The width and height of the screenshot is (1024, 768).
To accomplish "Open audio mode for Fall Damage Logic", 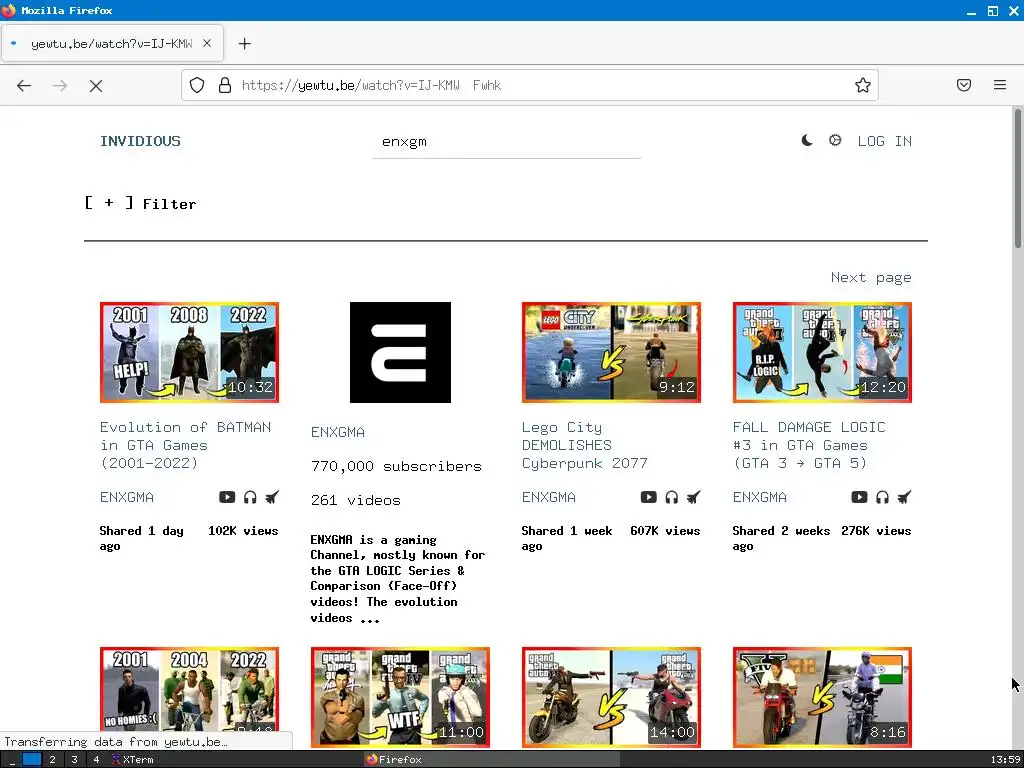I will [x=882, y=497].
